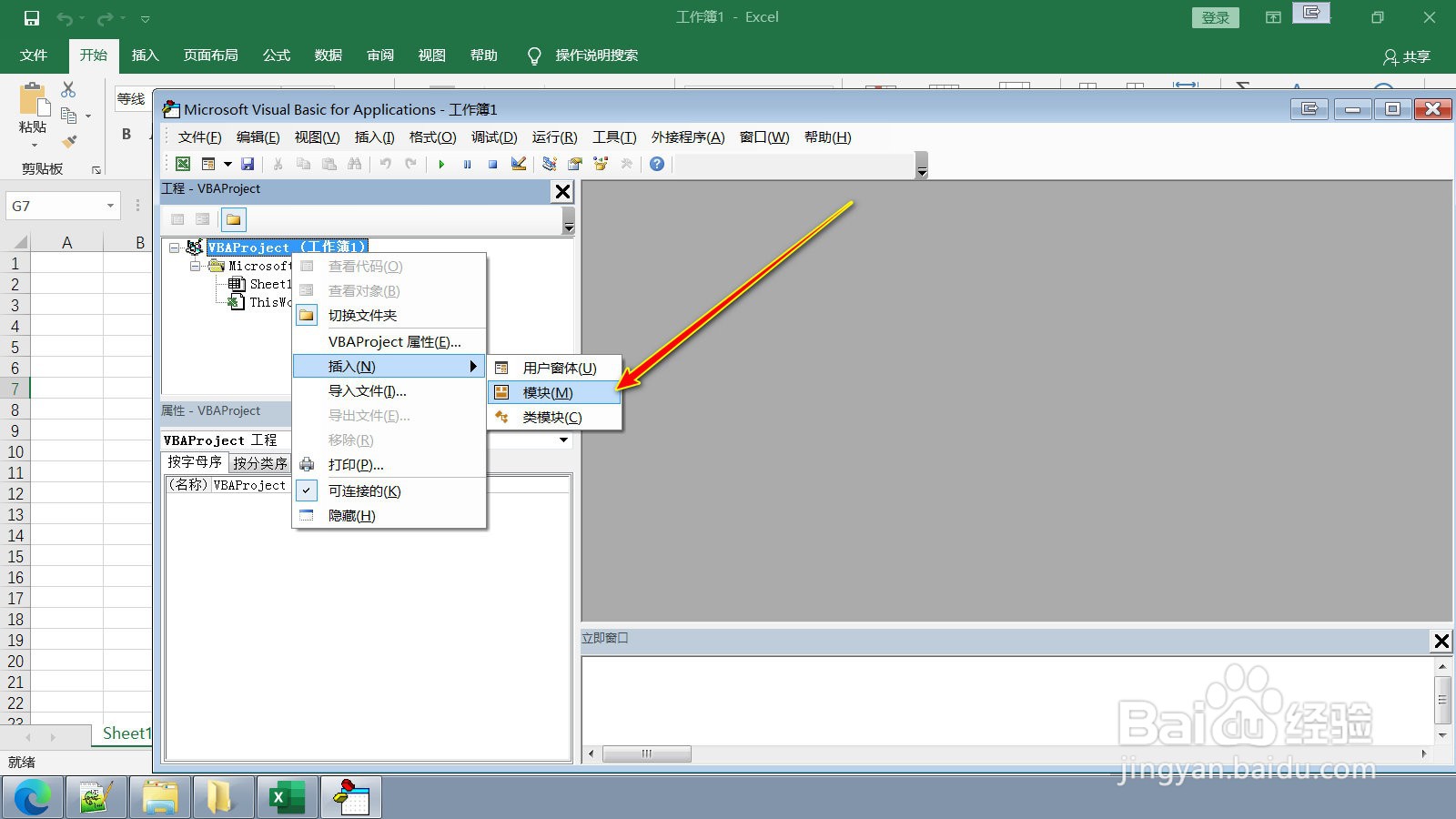Click Hide (隐藏) context menu item
The height and width of the screenshot is (819, 1456).
point(389,515)
